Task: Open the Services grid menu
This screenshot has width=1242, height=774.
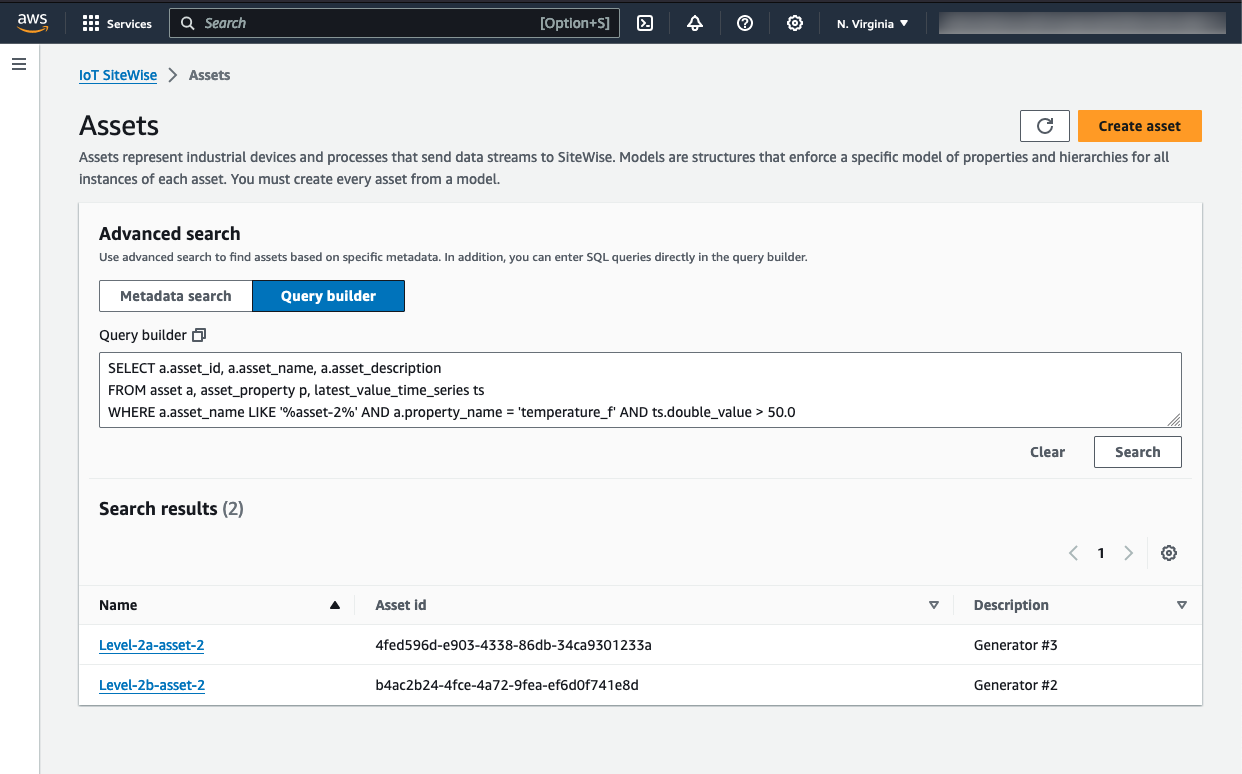Action: click(x=117, y=23)
